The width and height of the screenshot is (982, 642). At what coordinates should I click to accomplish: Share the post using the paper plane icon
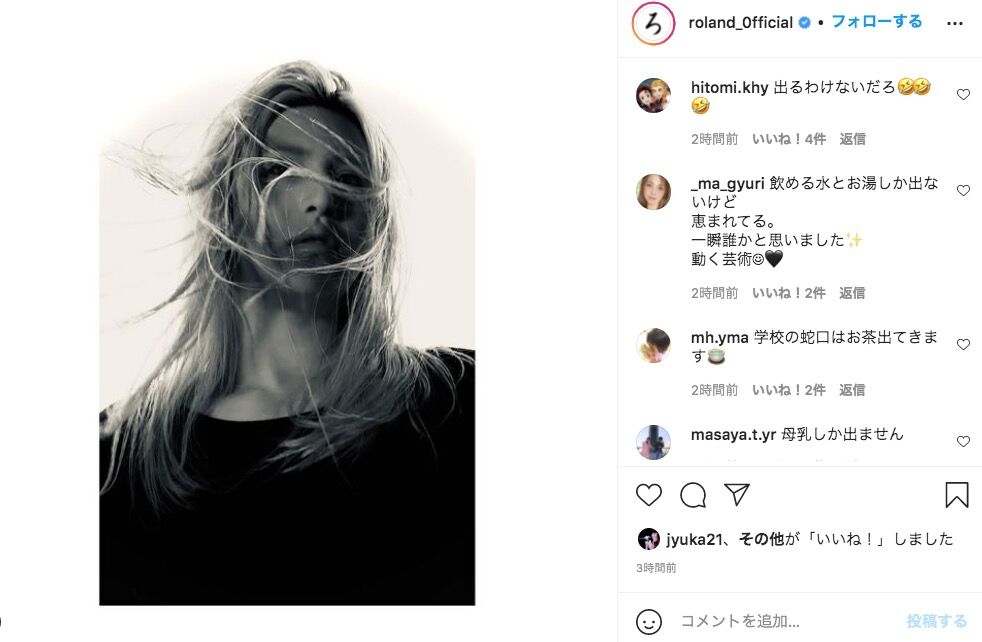click(x=737, y=495)
